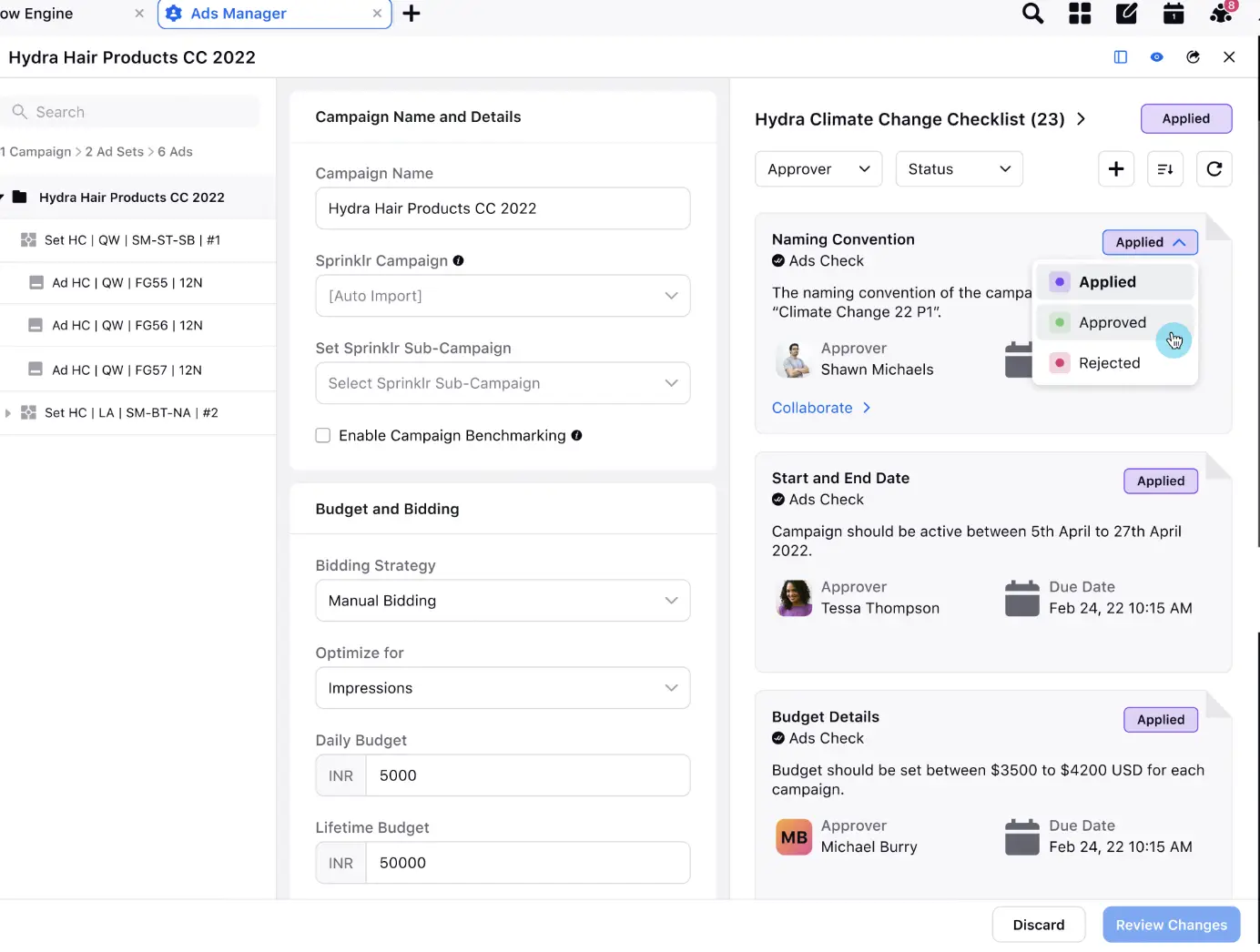
Task: Click the Collaborate link
Action: pos(821,408)
